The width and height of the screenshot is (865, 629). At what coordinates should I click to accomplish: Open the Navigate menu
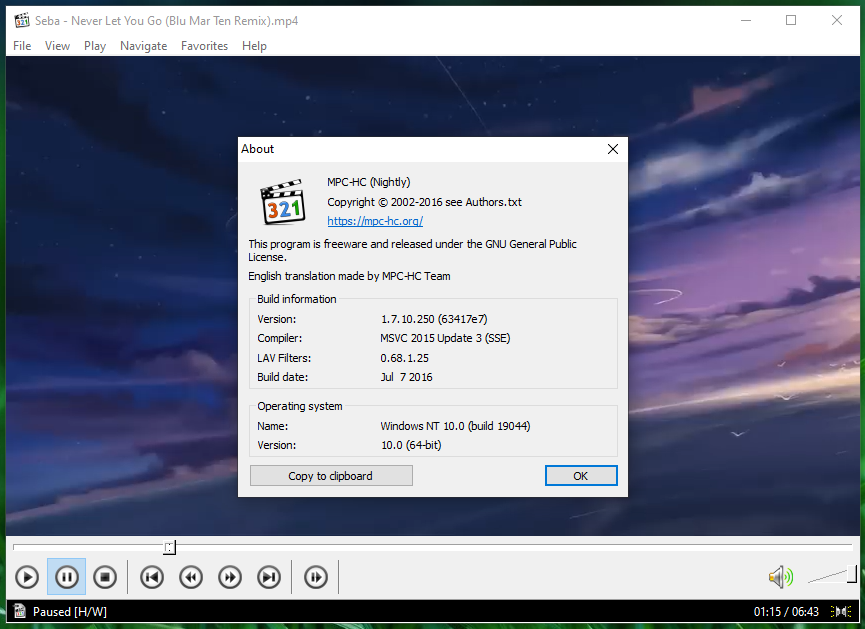[143, 46]
